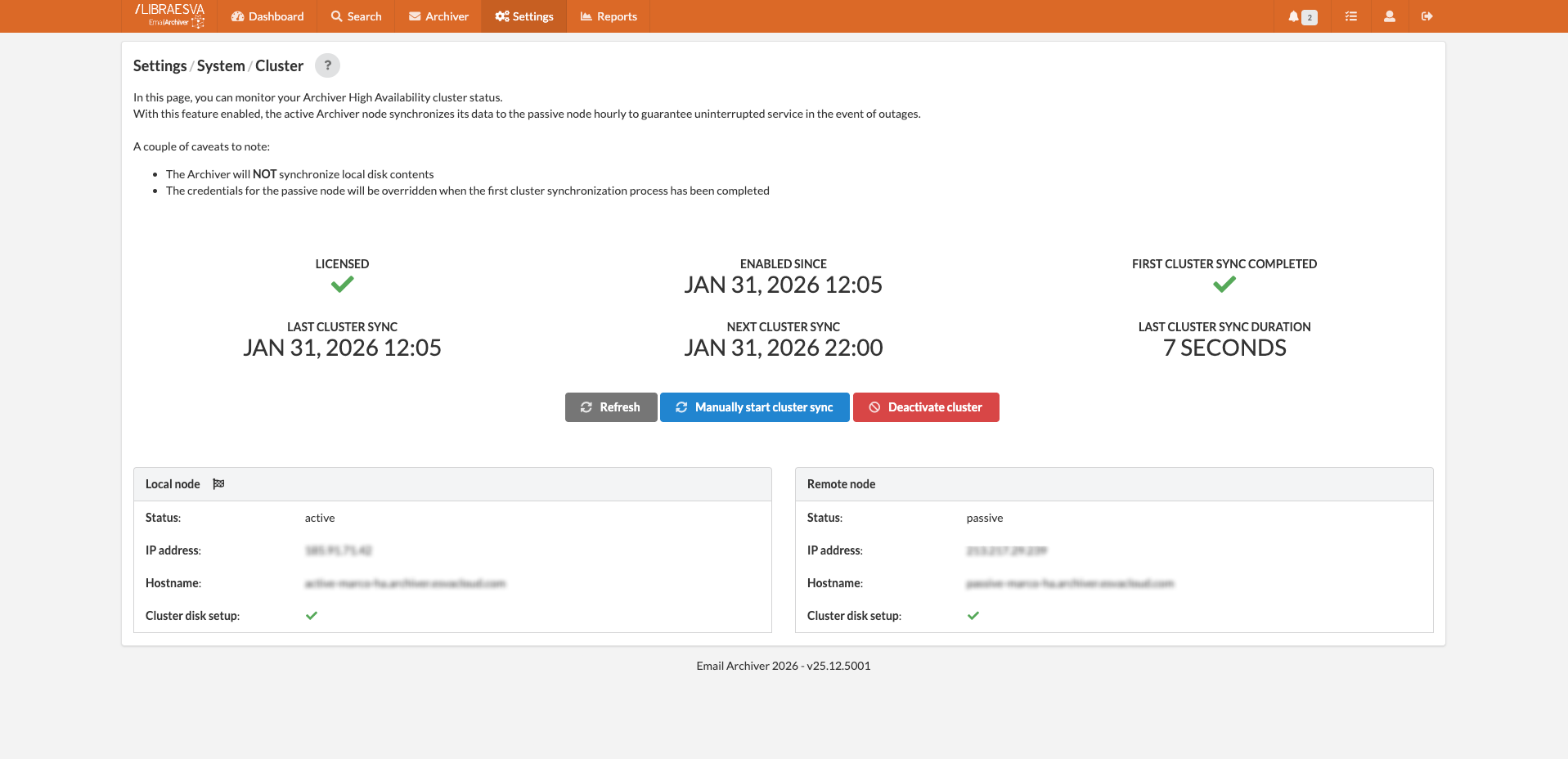Image resolution: width=1568 pixels, height=759 pixels.
Task: Click the Local node status value 'active'
Action: click(x=320, y=518)
